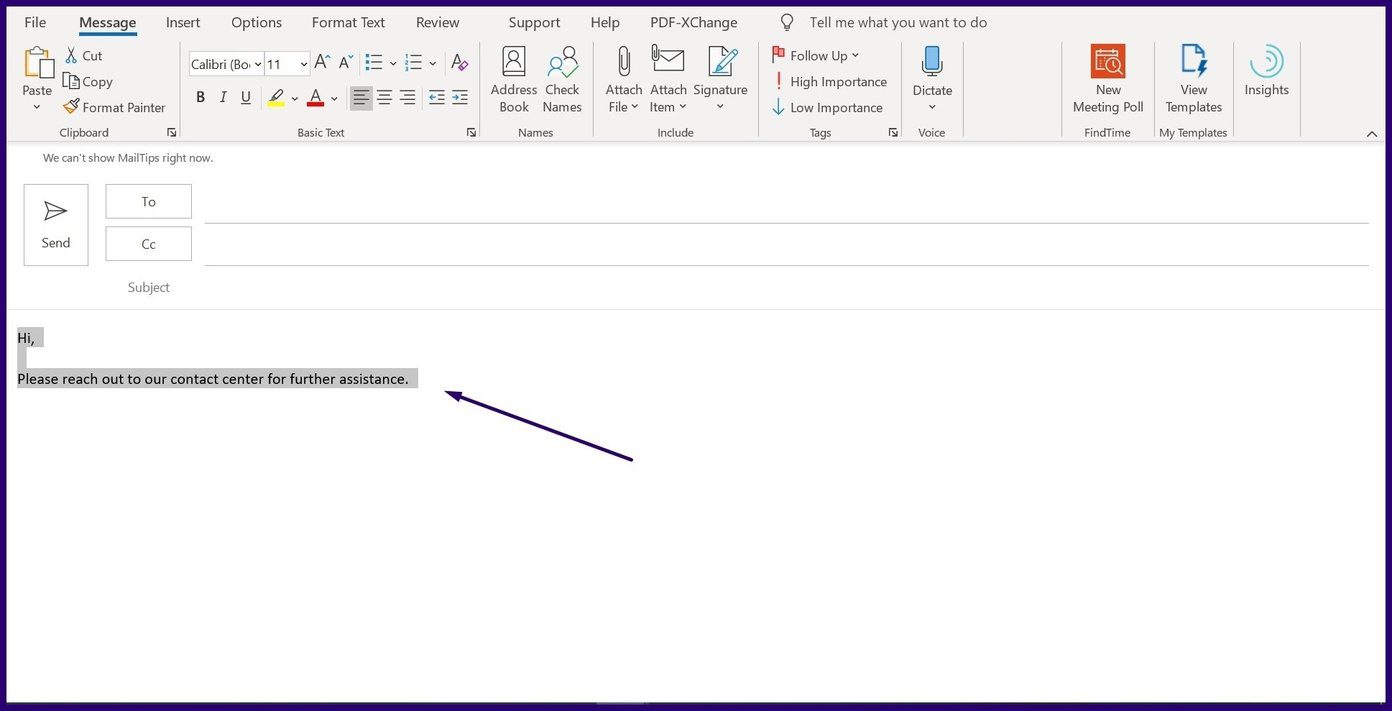
Task: Switch to the Insert tab
Action: 183,22
